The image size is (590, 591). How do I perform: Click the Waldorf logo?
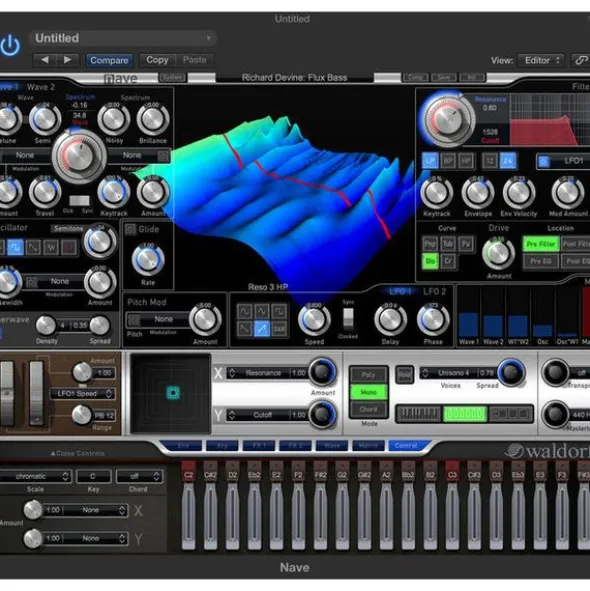[548, 452]
